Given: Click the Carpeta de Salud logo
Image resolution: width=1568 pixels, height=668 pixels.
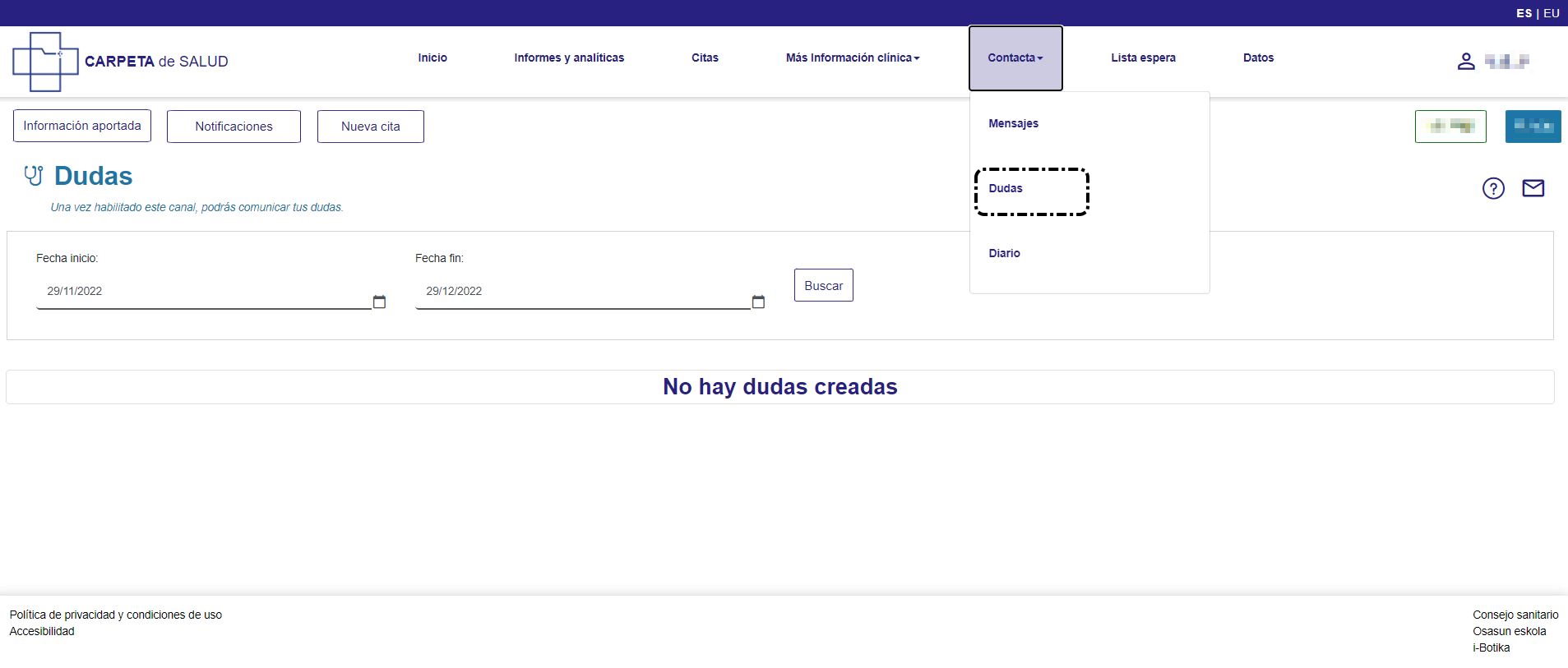Looking at the screenshot, I should coord(120,61).
